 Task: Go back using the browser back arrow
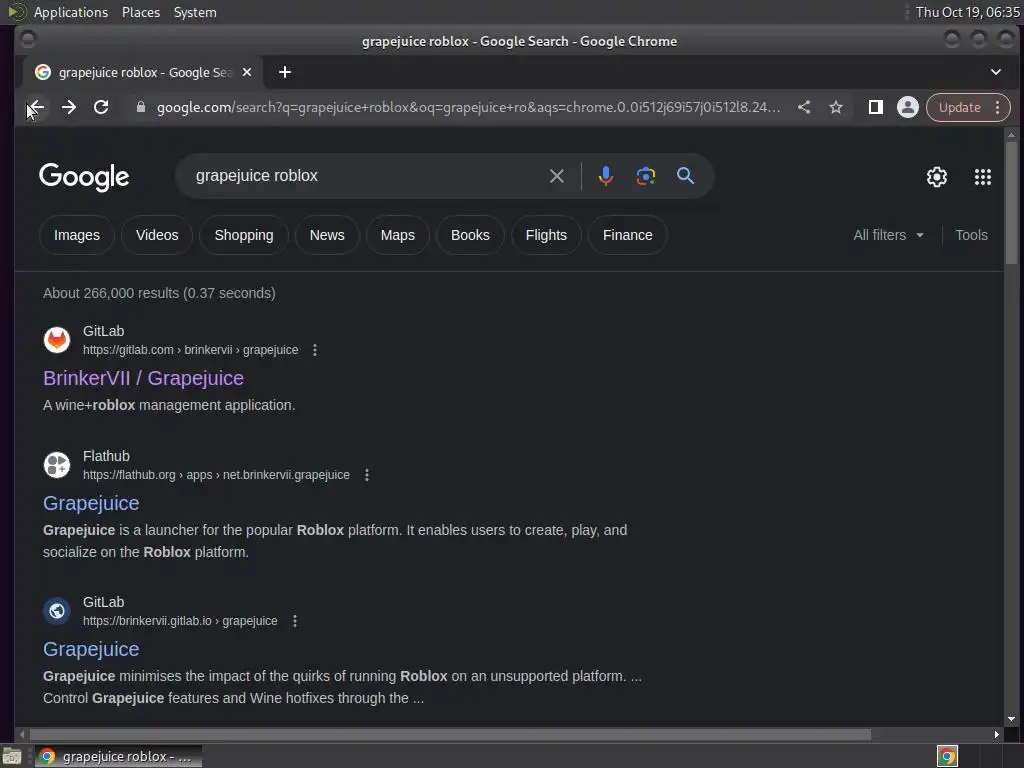pos(36,107)
